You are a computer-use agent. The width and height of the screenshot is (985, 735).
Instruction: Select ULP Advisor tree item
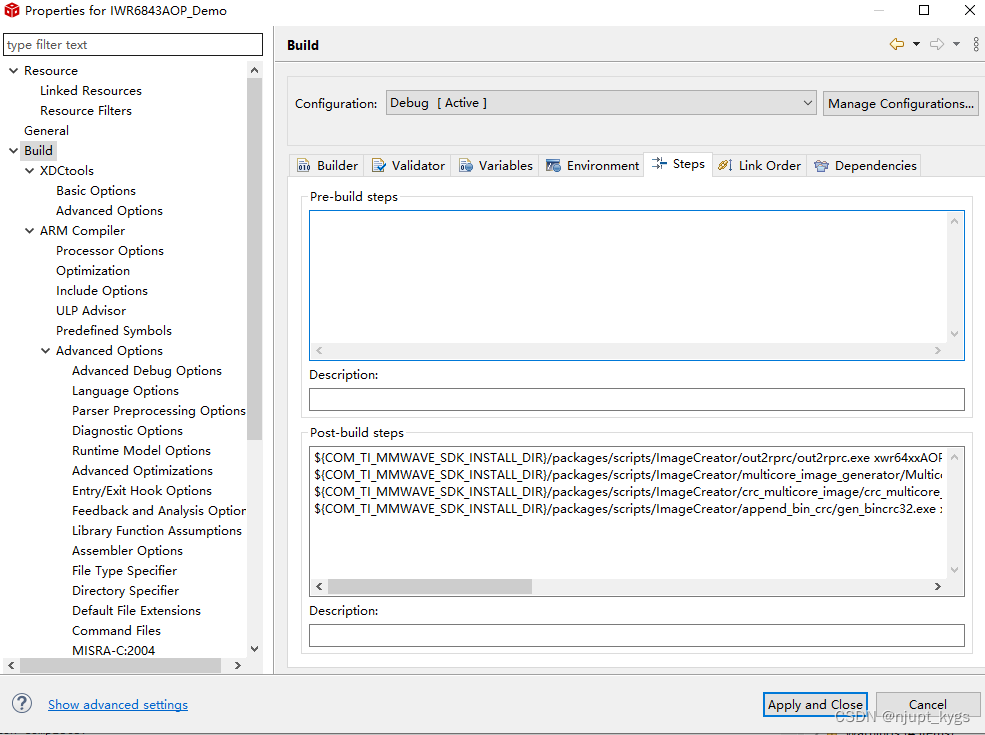[91, 310]
